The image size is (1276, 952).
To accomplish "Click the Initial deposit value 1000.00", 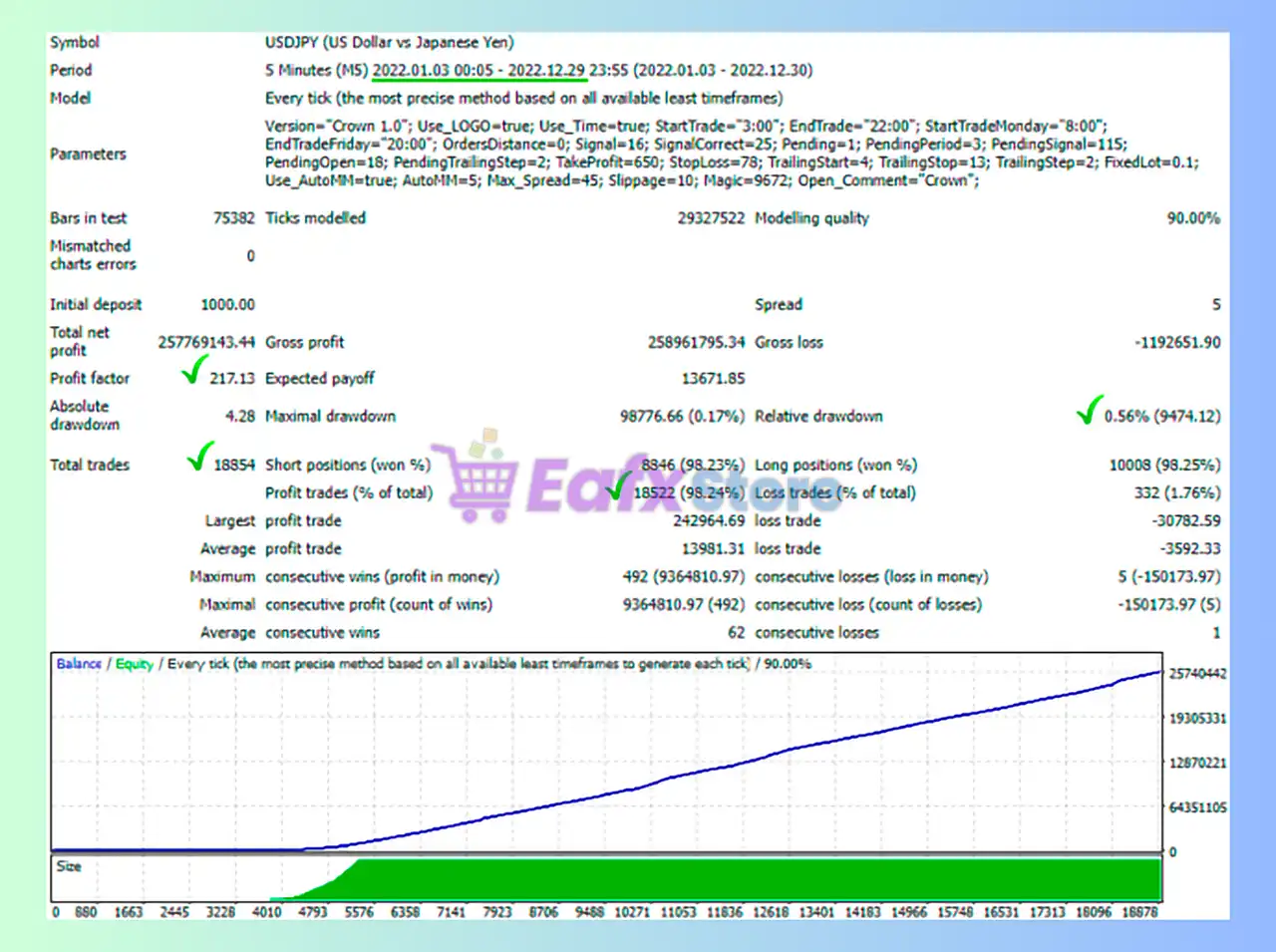I will [227, 305].
